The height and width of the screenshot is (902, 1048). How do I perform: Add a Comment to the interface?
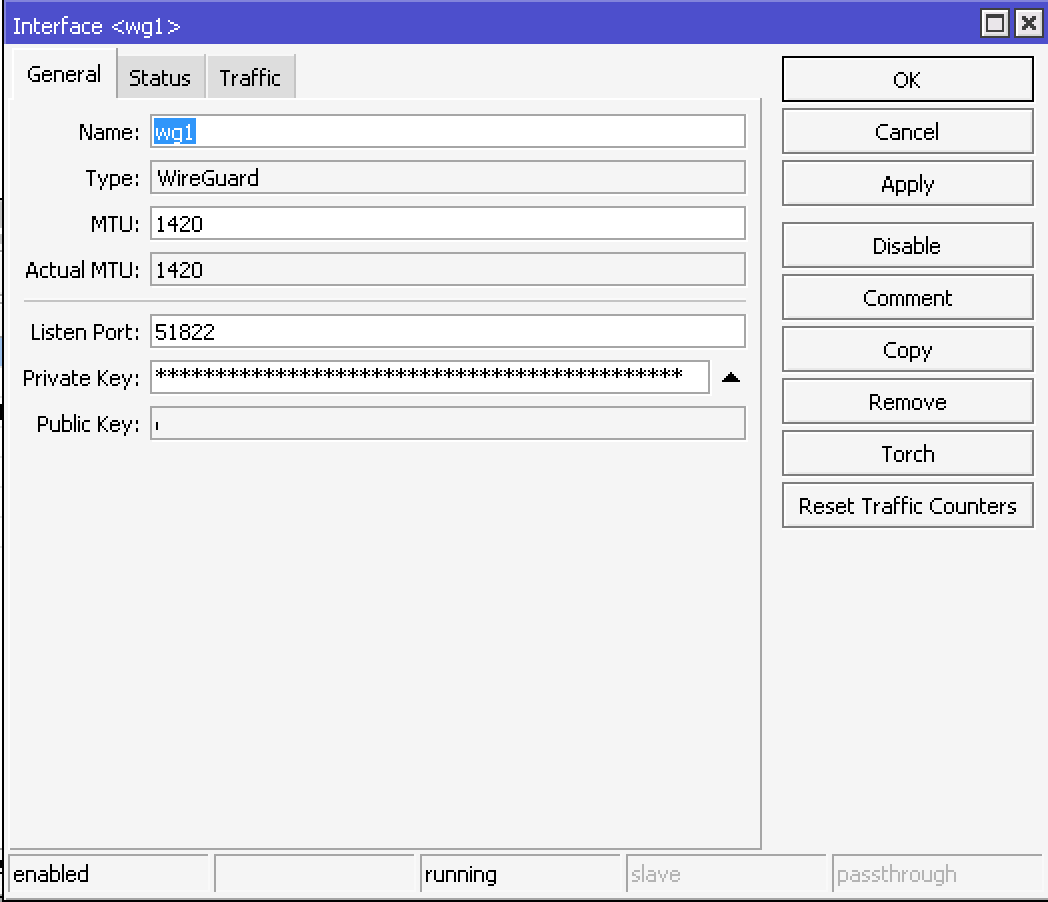[x=908, y=298]
